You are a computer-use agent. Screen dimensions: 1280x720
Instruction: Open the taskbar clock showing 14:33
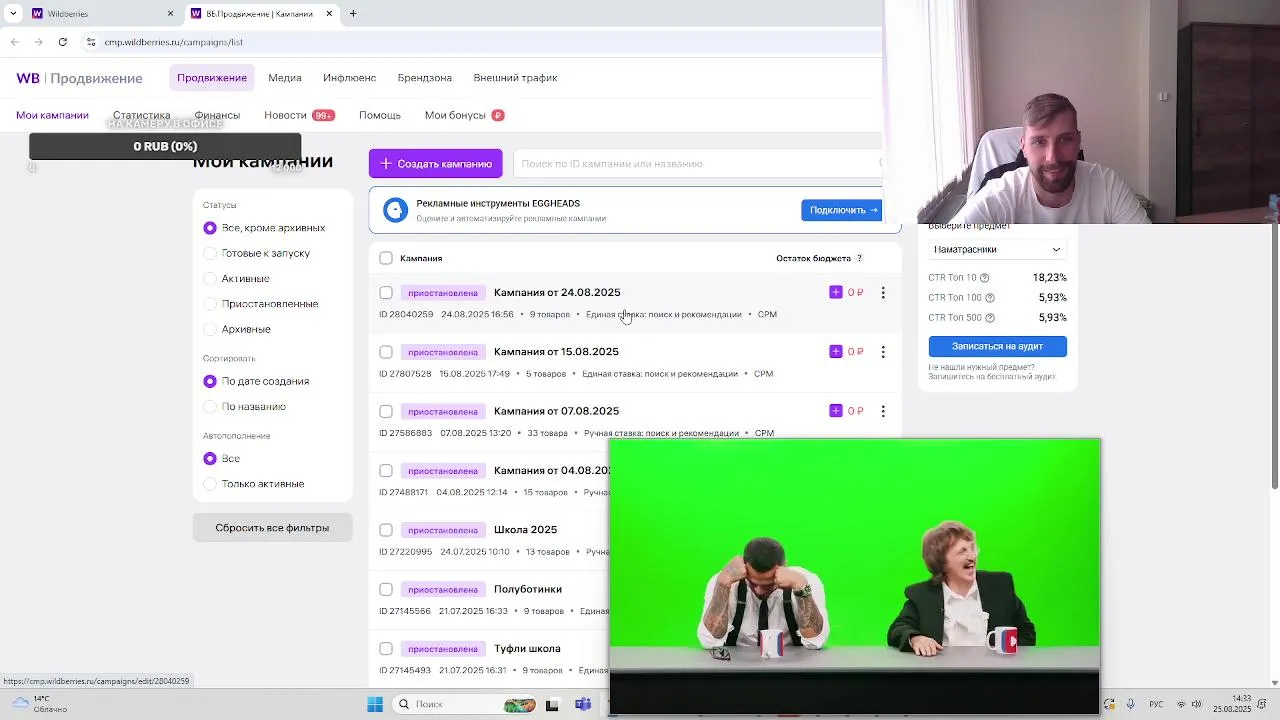[1232, 704]
